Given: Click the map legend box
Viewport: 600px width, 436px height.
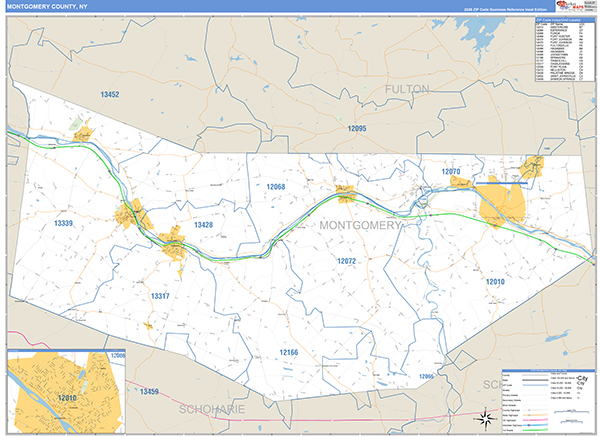Looking at the screenshot, I should pos(549,401).
